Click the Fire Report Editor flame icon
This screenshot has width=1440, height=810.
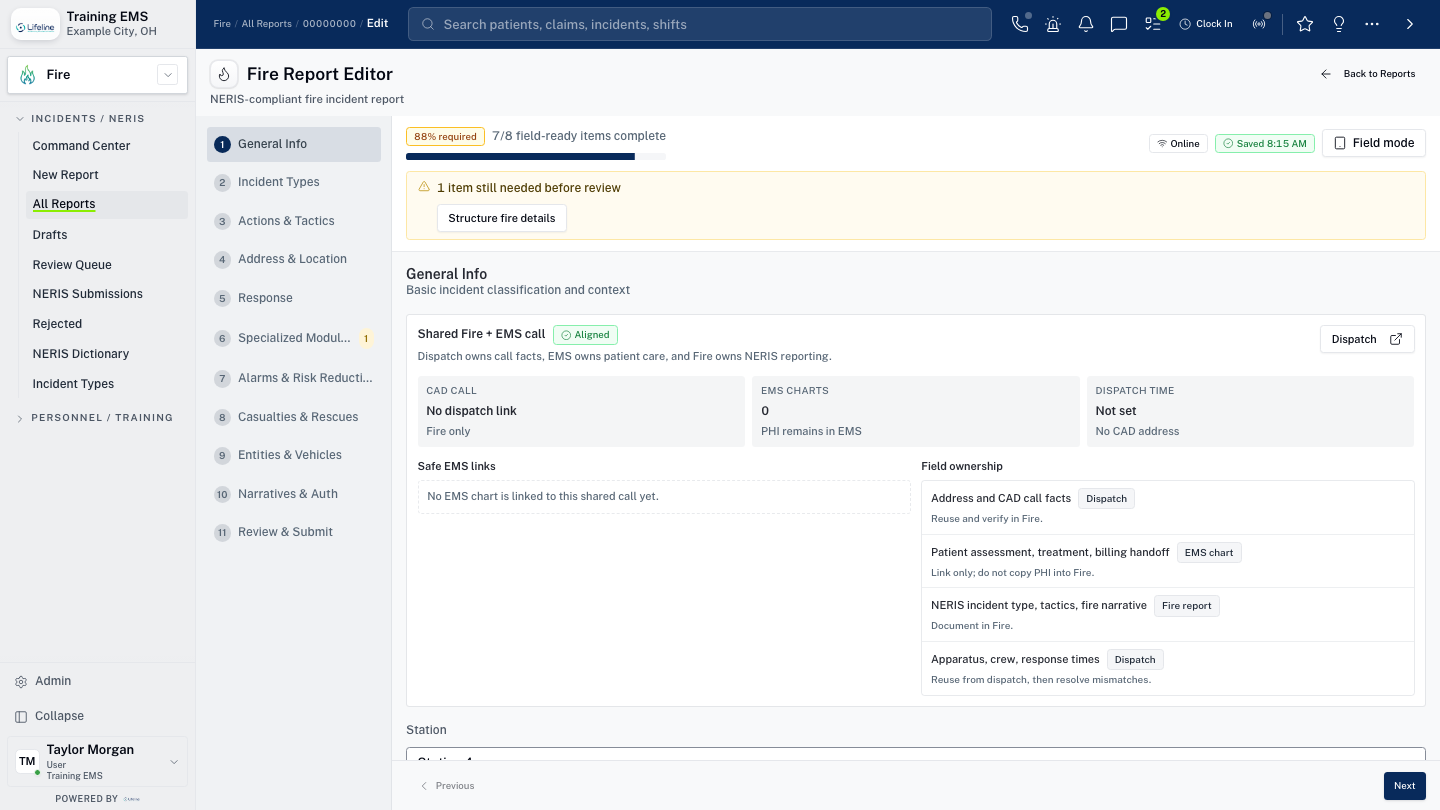(224, 74)
